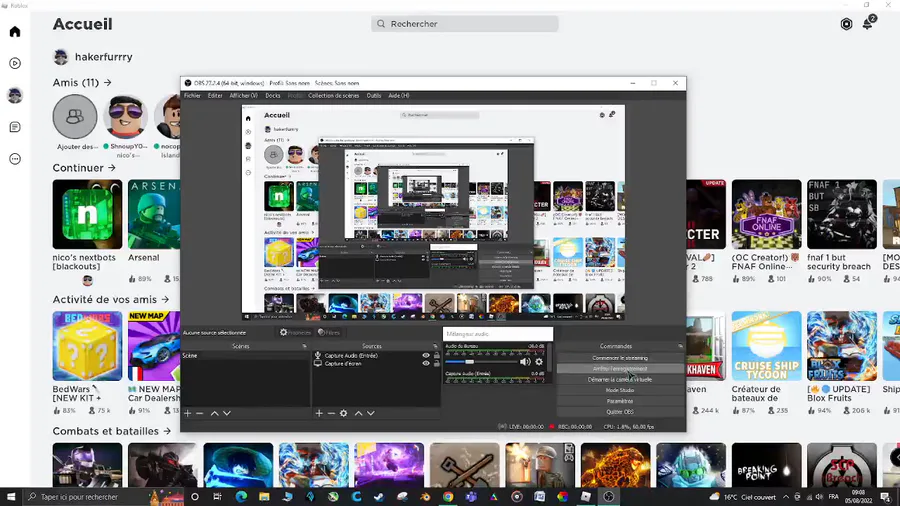Open Audio du Bureau settings gear
This screenshot has width=900, height=506.
539,361
